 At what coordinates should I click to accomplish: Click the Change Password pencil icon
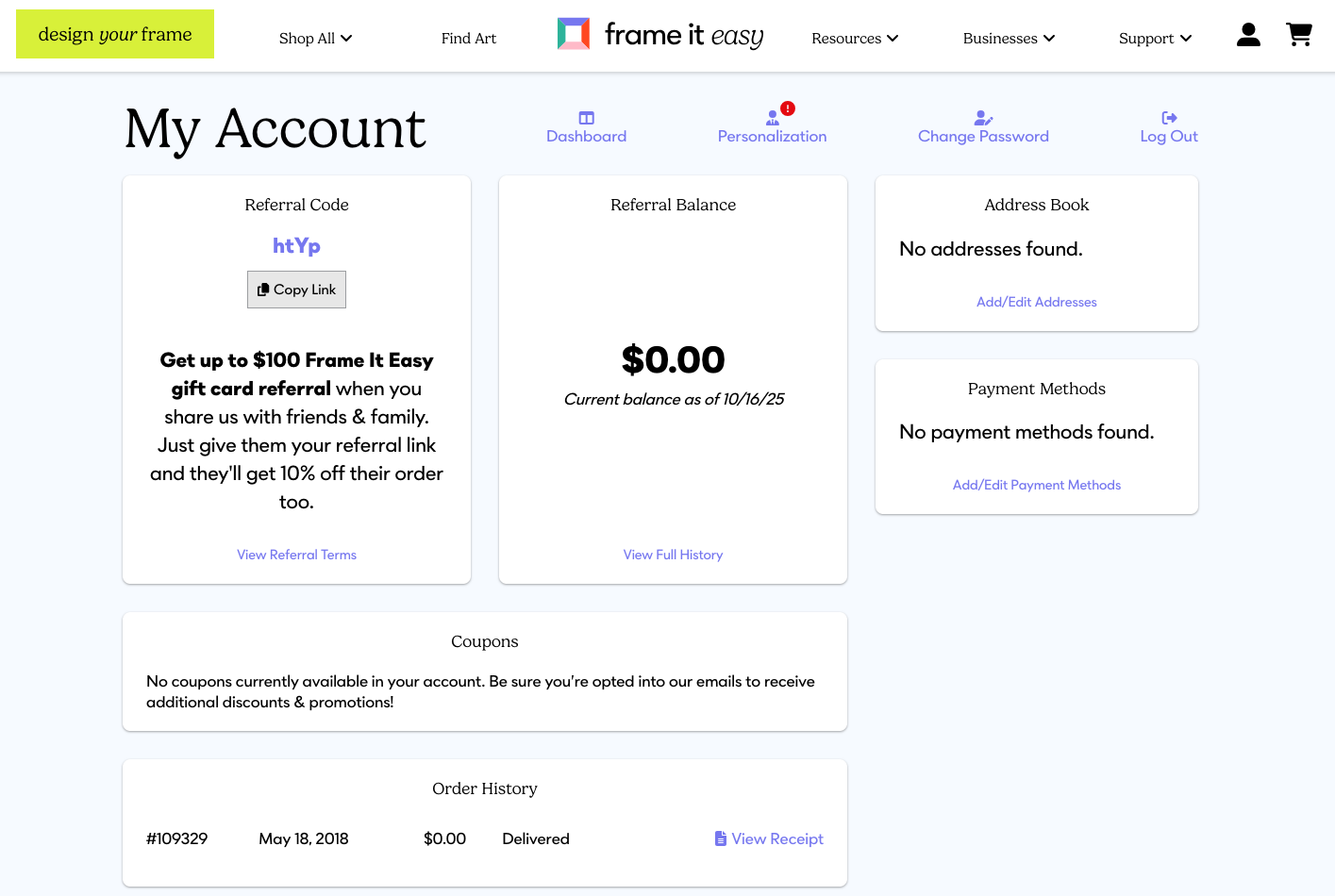click(x=983, y=116)
